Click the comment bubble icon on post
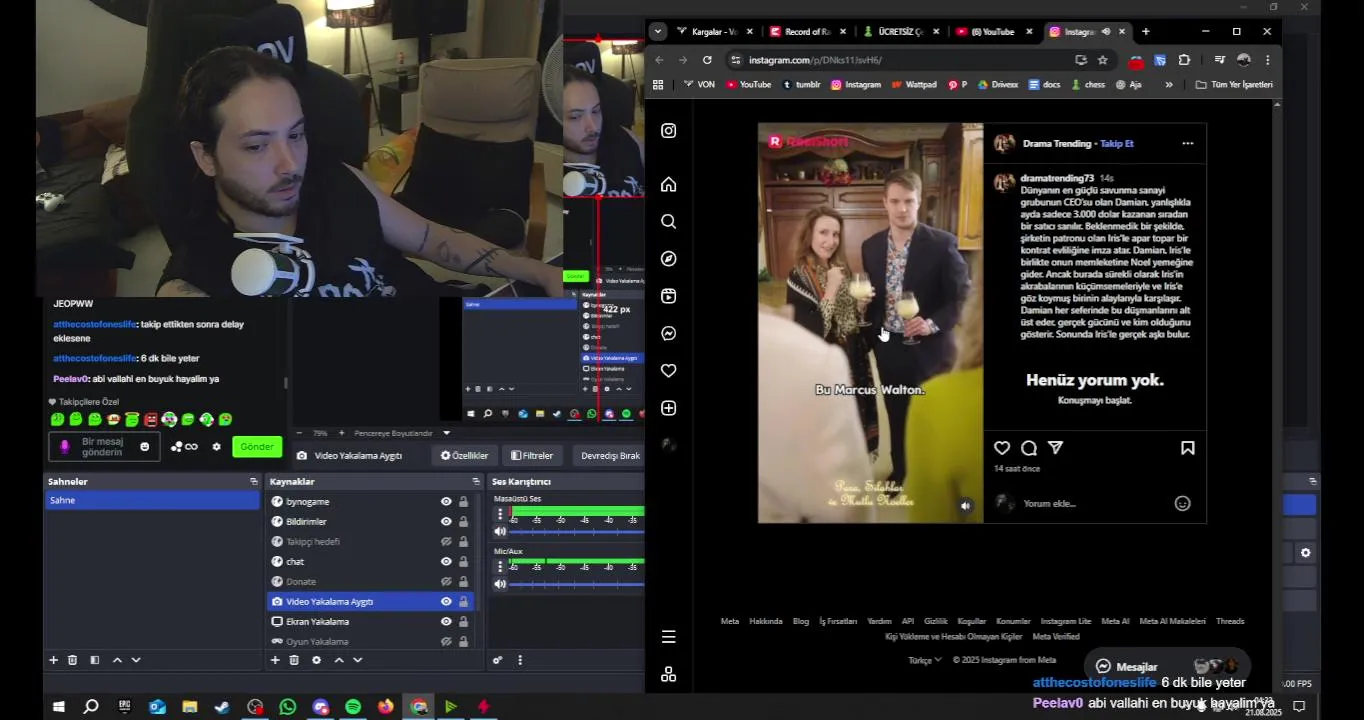Image resolution: width=1364 pixels, height=720 pixels. click(x=1029, y=448)
